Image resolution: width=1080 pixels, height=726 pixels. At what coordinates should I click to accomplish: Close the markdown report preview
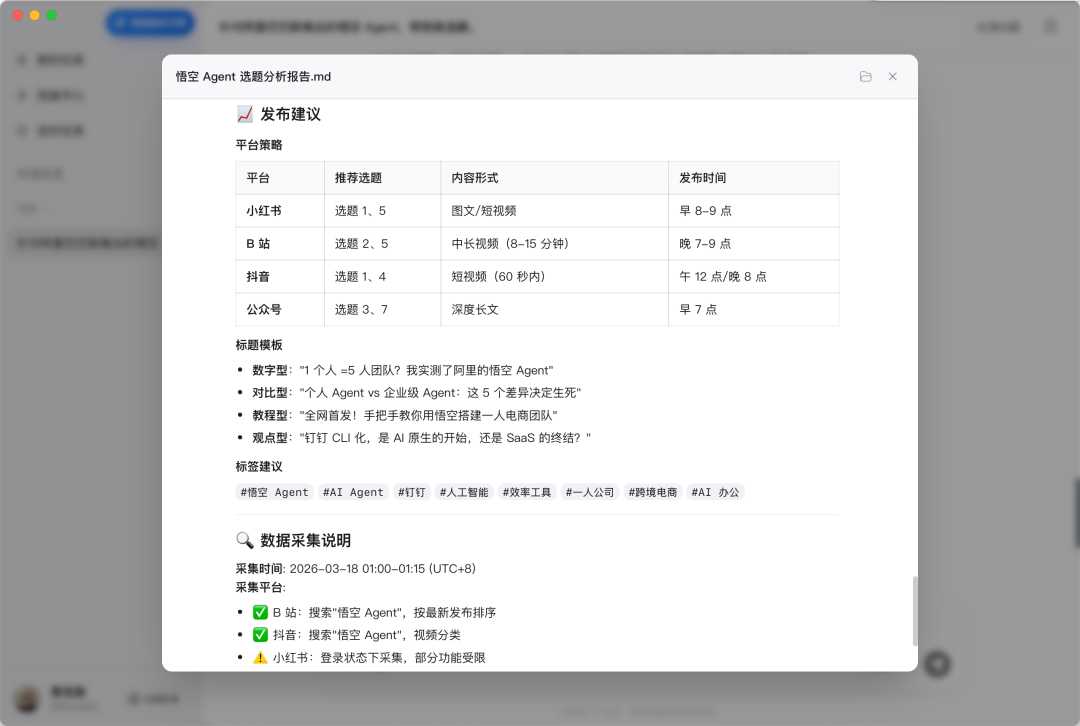892,76
